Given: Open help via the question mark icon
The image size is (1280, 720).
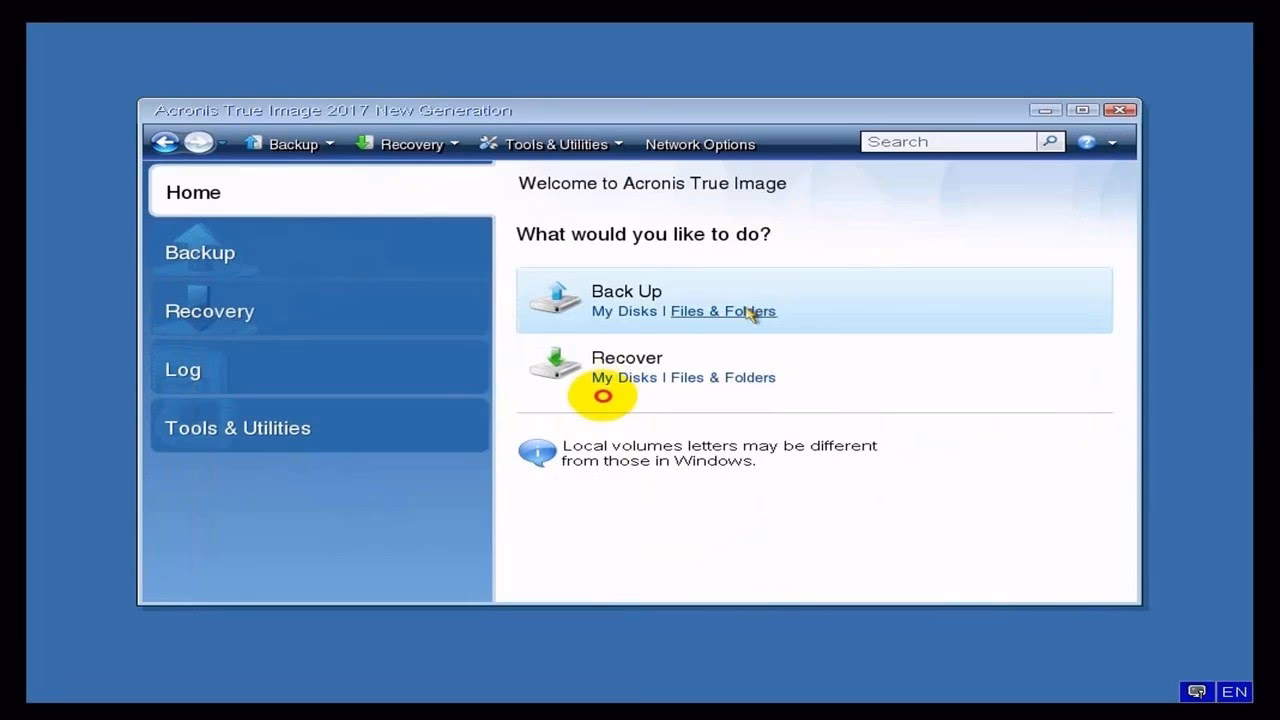Looking at the screenshot, I should click(x=1086, y=143).
